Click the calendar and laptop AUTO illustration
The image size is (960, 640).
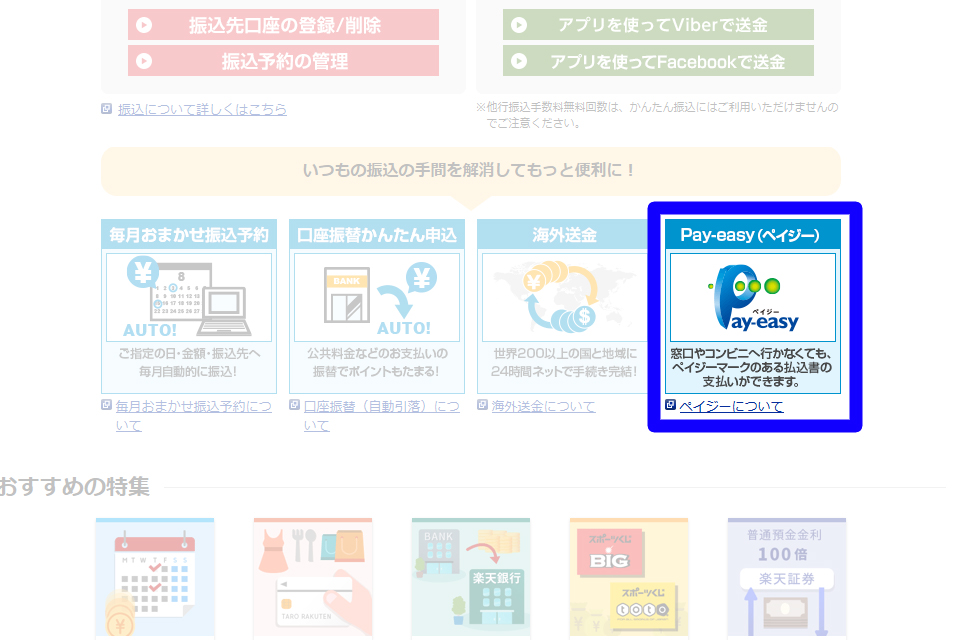pos(189,298)
